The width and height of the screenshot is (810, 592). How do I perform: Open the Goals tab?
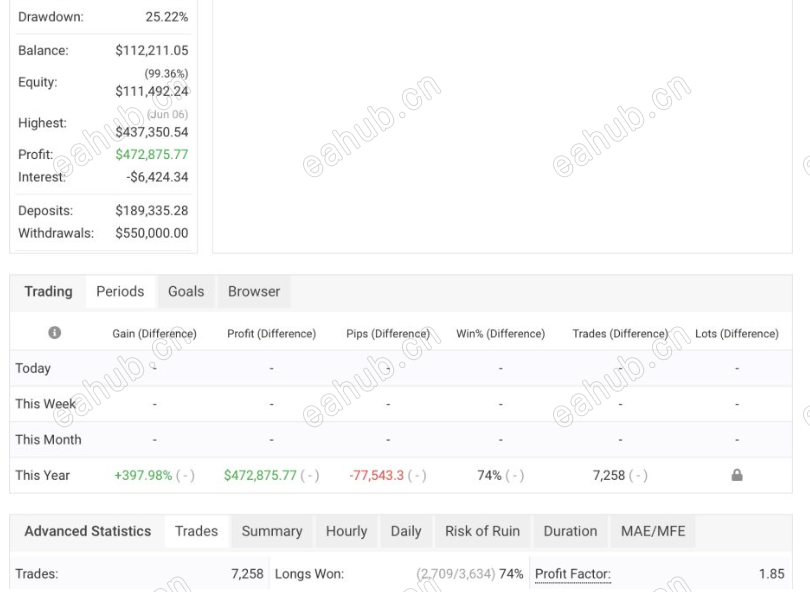tap(186, 291)
